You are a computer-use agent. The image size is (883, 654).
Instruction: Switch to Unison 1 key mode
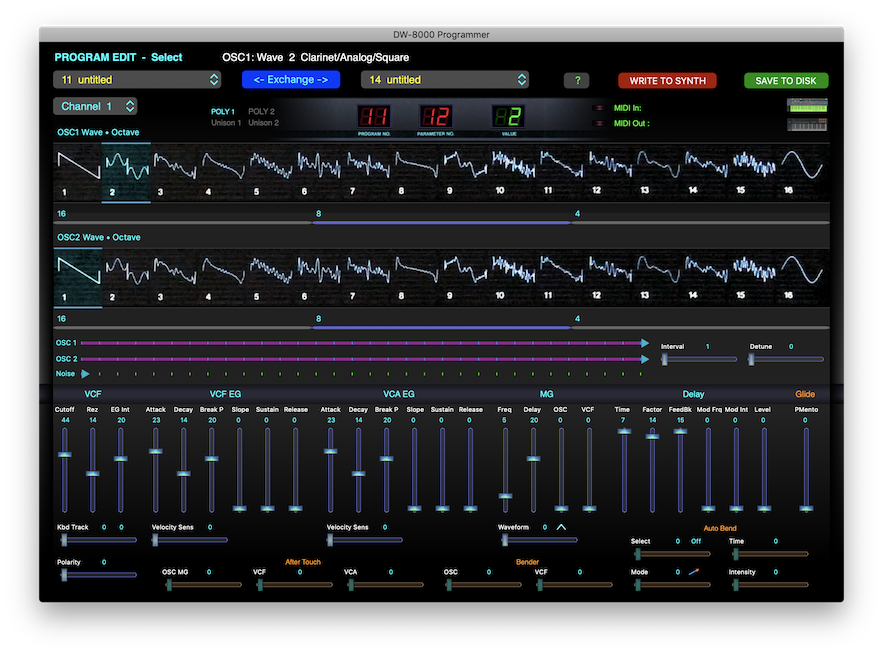(x=225, y=123)
